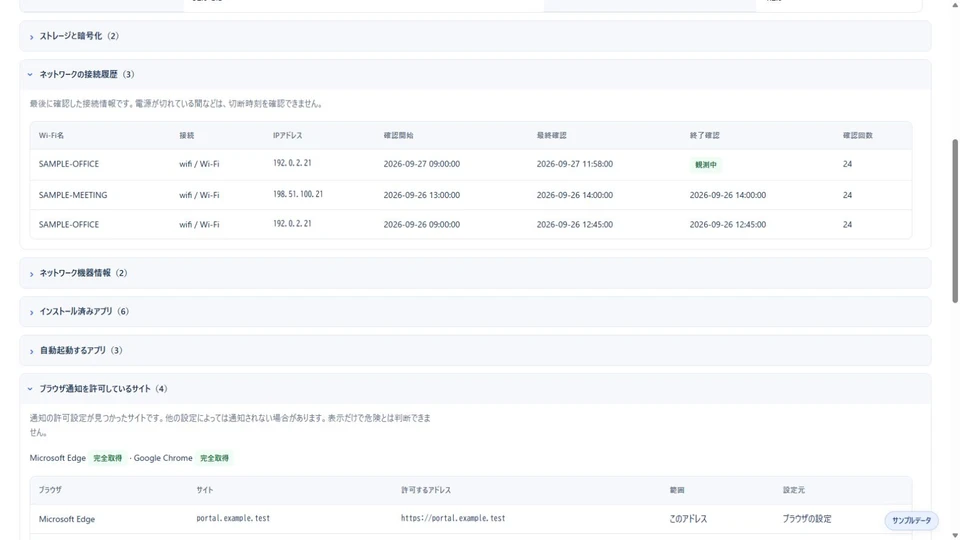
Task: Click the portal.example.test site cell
Action: click(x=233, y=518)
